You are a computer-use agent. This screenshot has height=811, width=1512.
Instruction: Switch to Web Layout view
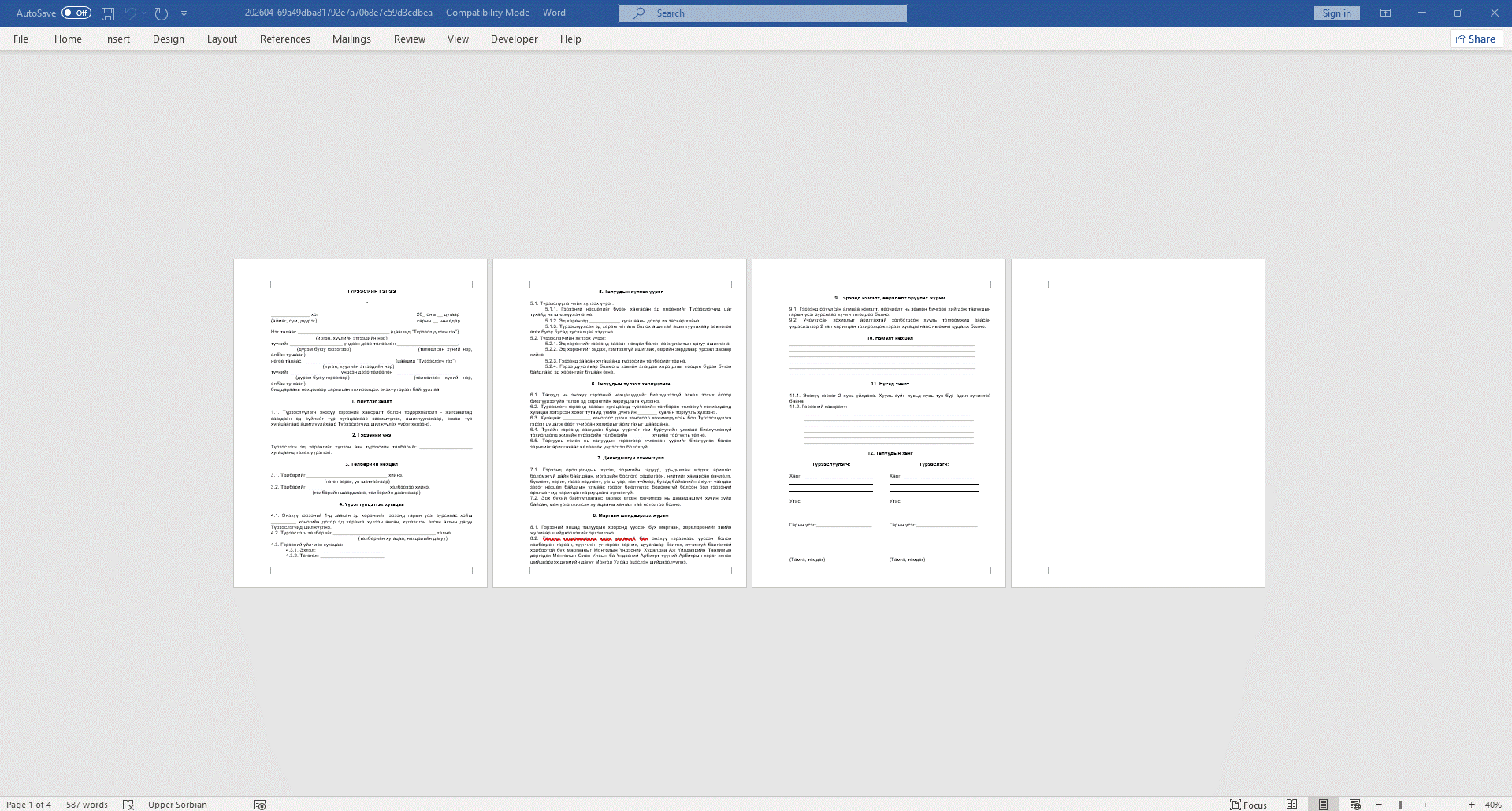[1354, 805]
